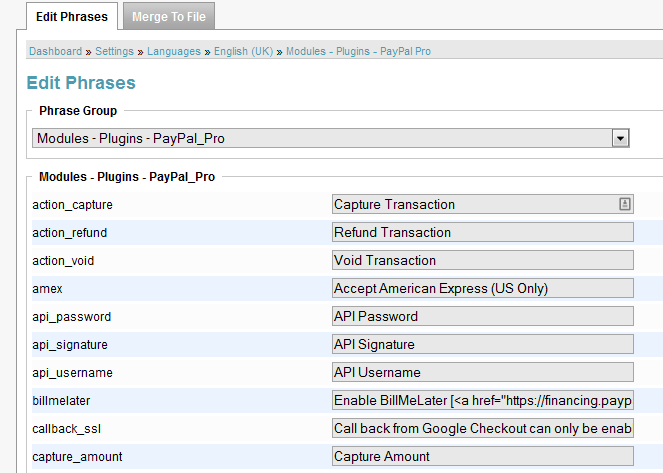This screenshot has width=663, height=473.
Task: Open Languages breadcrumb link
Action: tap(174, 51)
